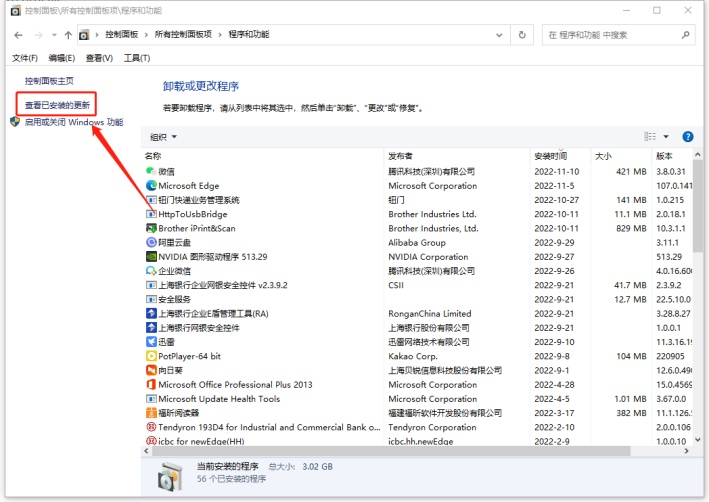Click the vertical scrollbar thumb
The height and width of the screenshot is (502, 709).
698,206
